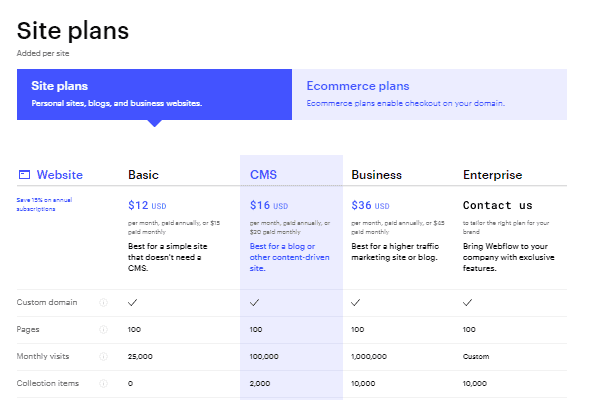Click the Monthly visits row label

tap(43, 356)
